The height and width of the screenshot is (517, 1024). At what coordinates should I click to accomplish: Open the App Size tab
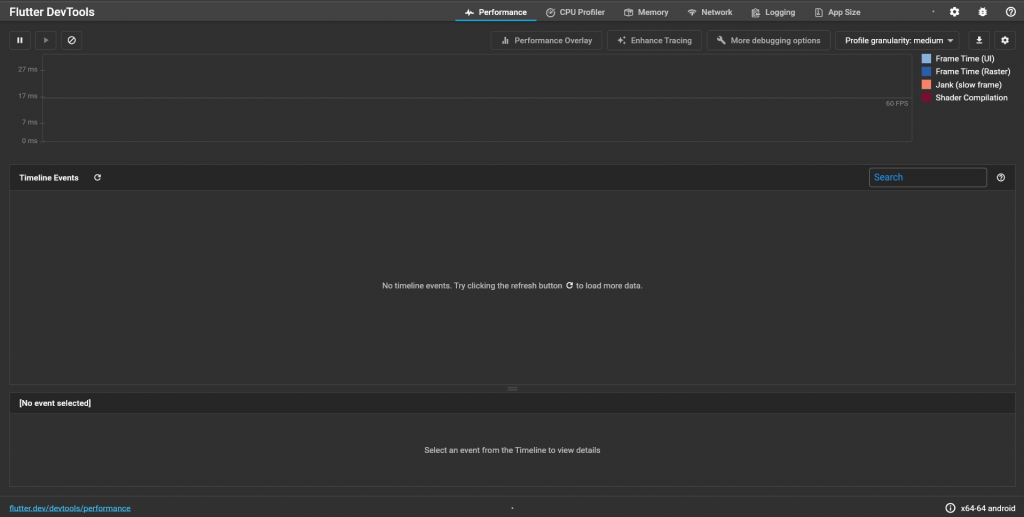tap(837, 12)
